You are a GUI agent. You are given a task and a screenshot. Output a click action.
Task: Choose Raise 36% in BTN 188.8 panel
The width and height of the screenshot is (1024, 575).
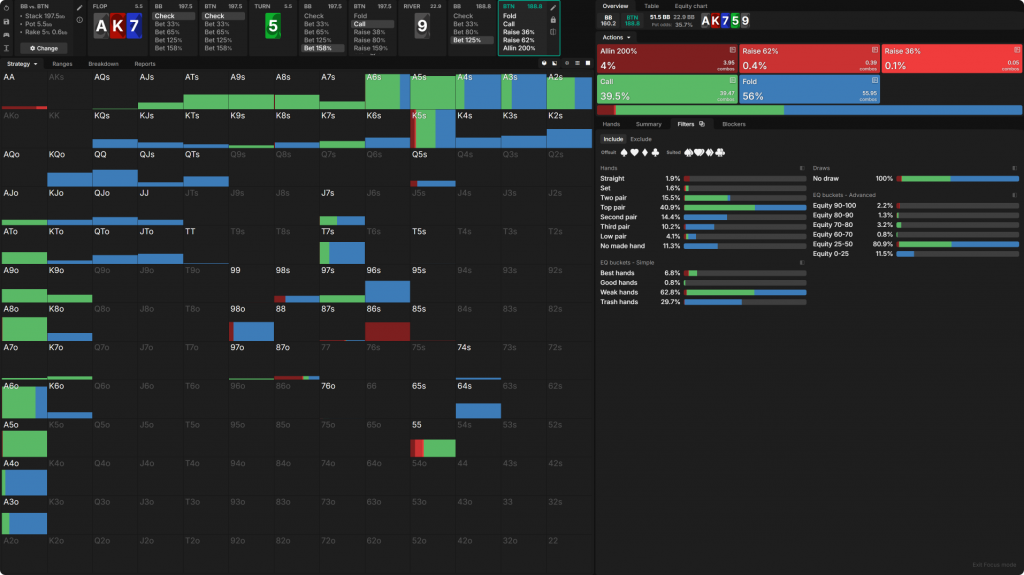[519, 32]
